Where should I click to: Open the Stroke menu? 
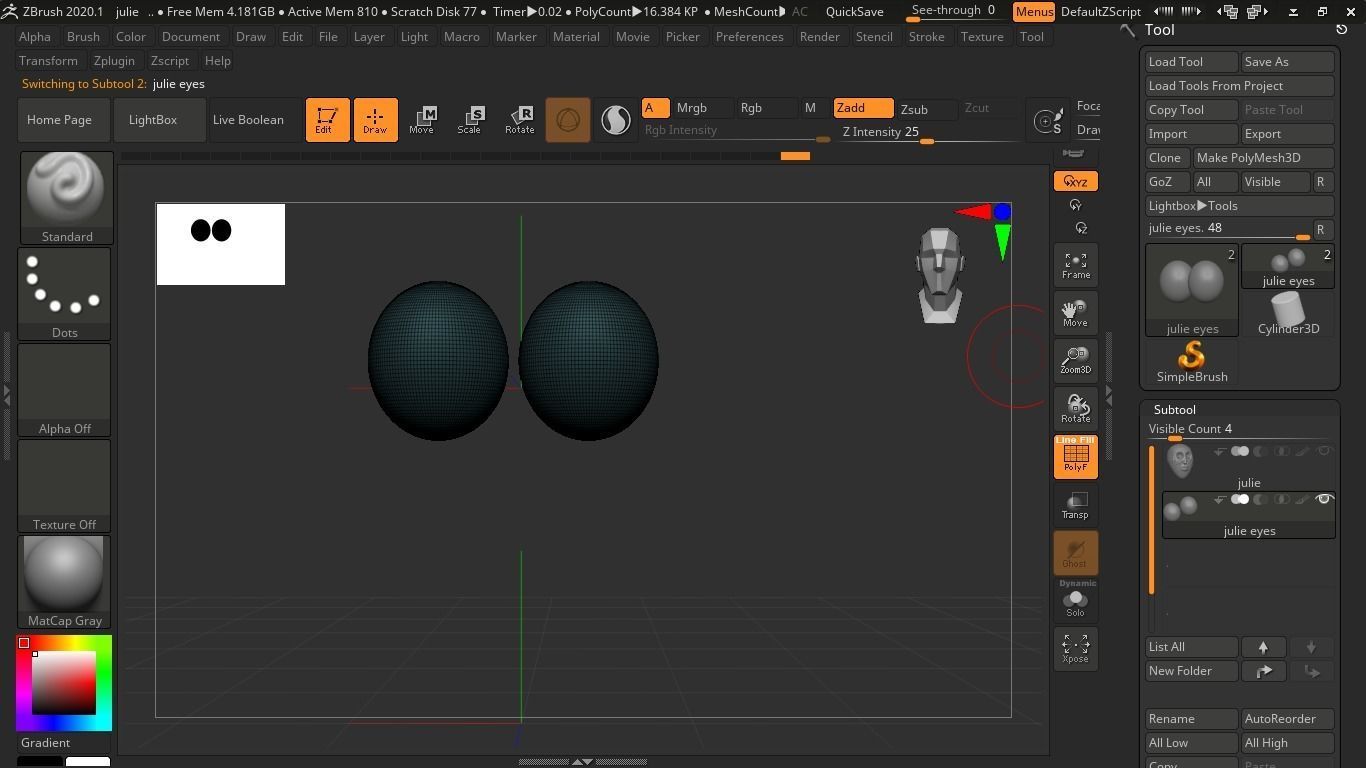click(x=926, y=37)
